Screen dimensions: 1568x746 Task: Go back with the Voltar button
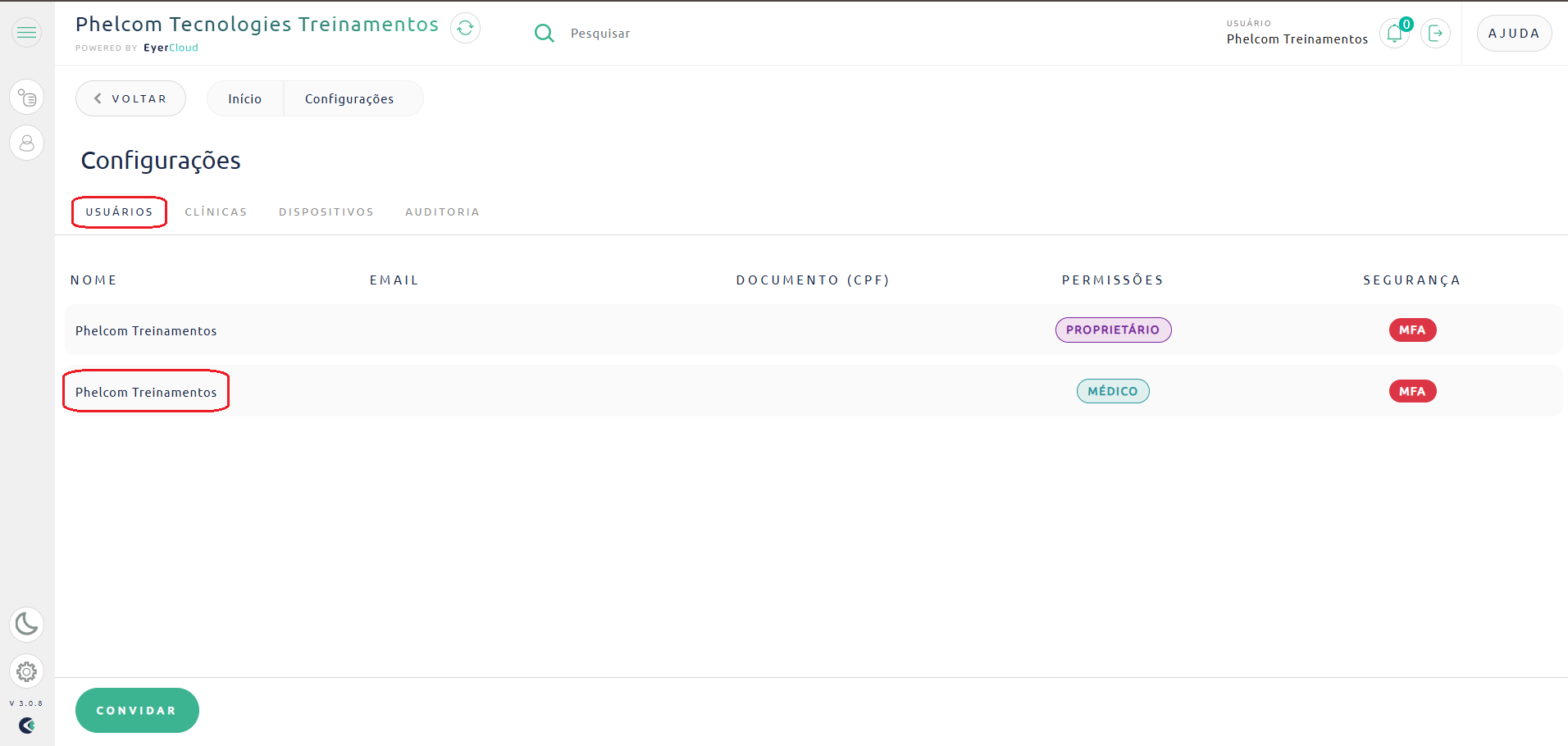pyautogui.click(x=130, y=99)
